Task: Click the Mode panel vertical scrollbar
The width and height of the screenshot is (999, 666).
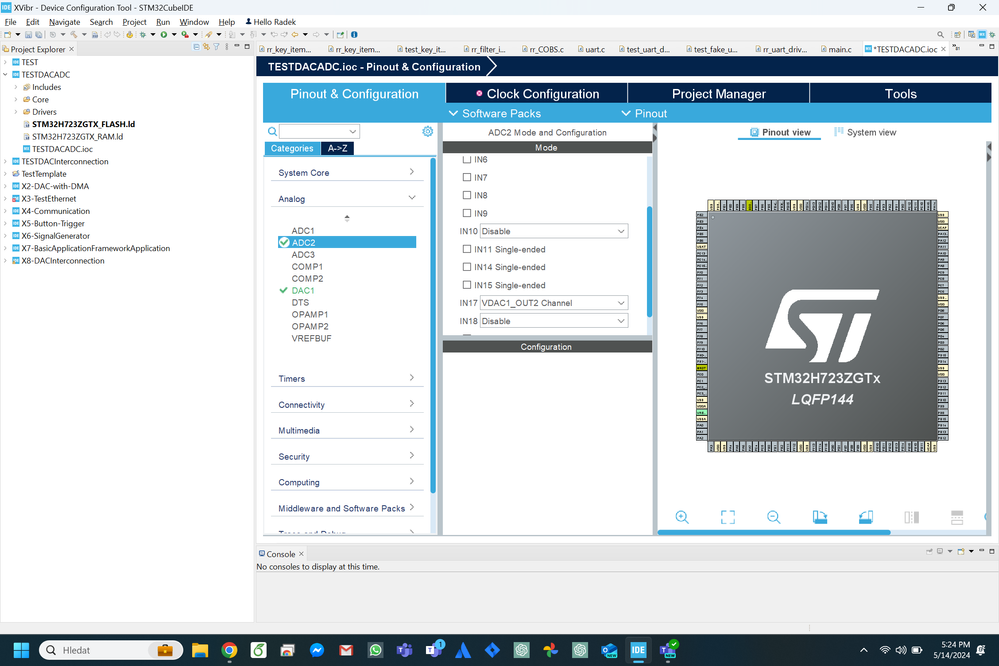Action: coord(649,261)
